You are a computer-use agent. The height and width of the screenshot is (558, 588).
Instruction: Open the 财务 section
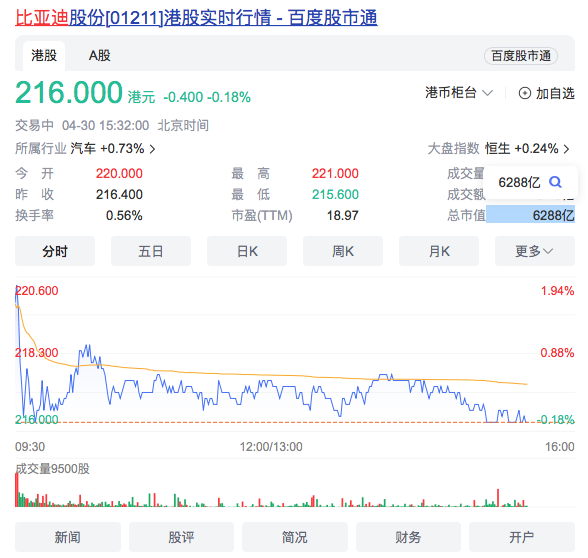coord(408,537)
